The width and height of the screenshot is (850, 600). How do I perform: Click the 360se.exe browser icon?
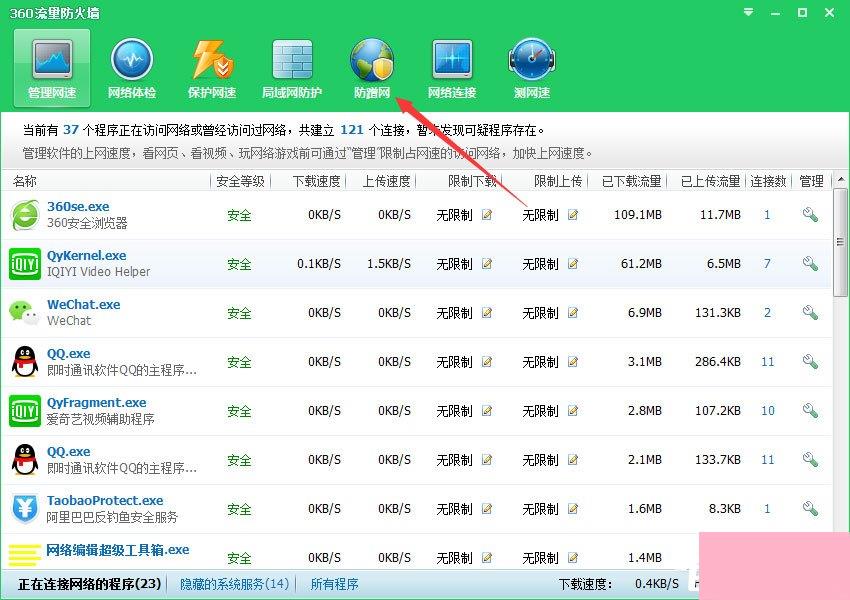click(x=25, y=215)
